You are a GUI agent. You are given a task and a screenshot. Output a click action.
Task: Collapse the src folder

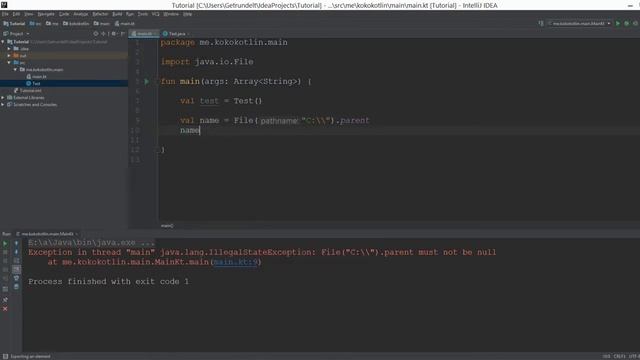point(9,62)
